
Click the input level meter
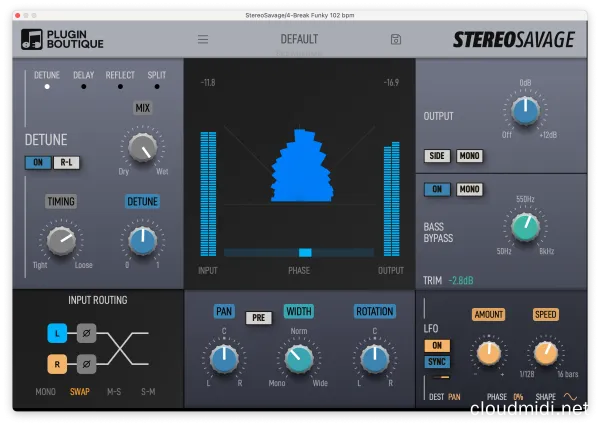208,194
